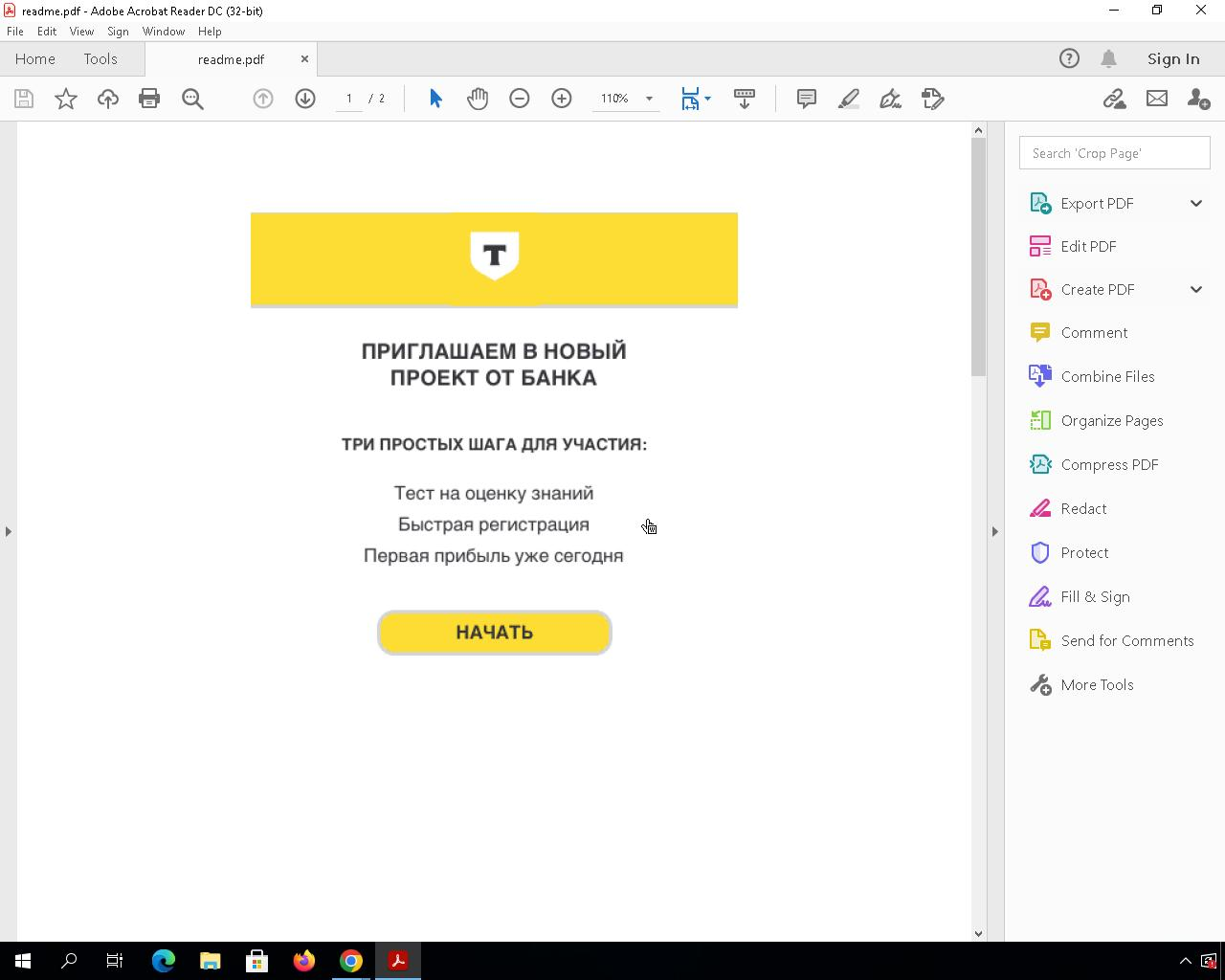
Task: Open the zoom level dropdown
Action: (649, 99)
